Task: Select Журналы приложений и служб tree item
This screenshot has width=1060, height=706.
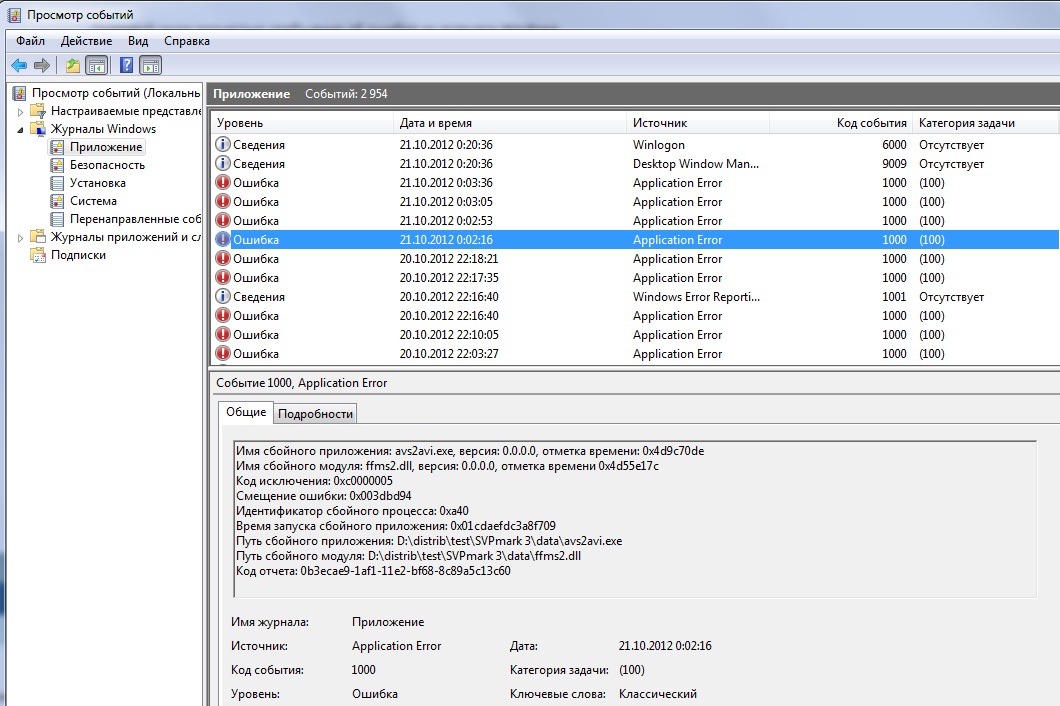Action: point(126,237)
